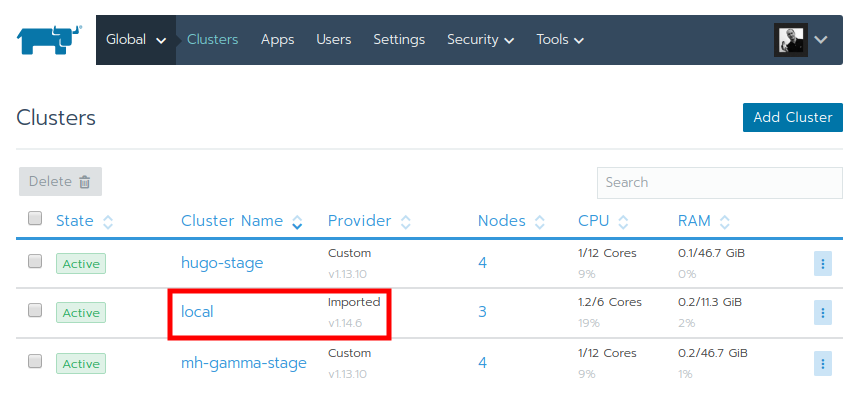Open the hugo-stage row action menu
The image size is (853, 396).
823,264
